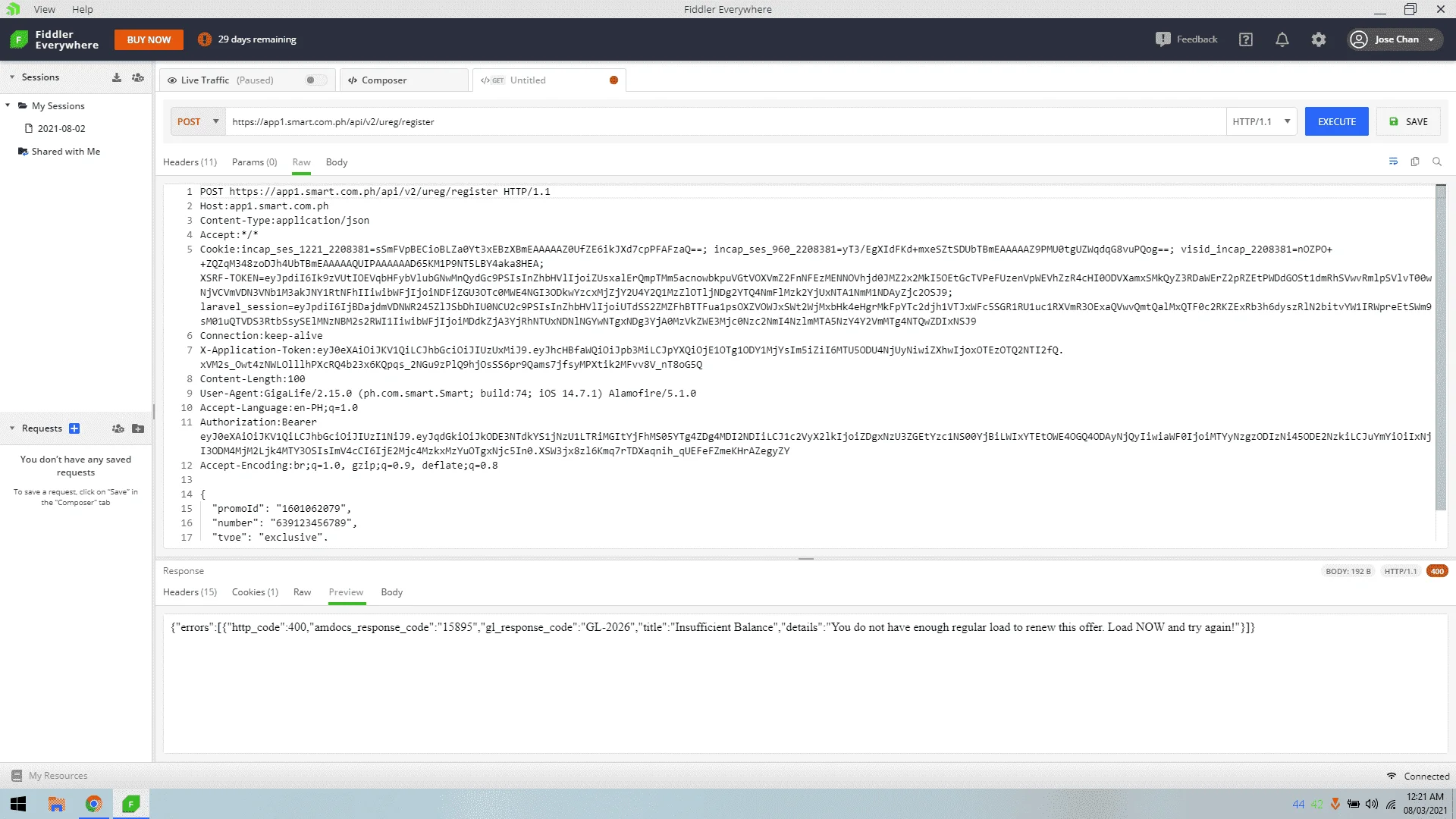1456x819 pixels.
Task: Click the Fiddler Everywhere logo in header
Action: pyautogui.click(x=55, y=39)
